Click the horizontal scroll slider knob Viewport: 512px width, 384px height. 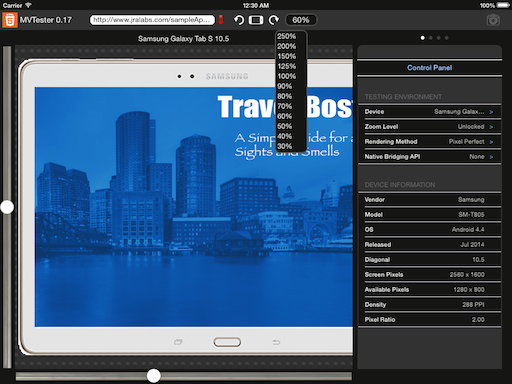click(153, 376)
